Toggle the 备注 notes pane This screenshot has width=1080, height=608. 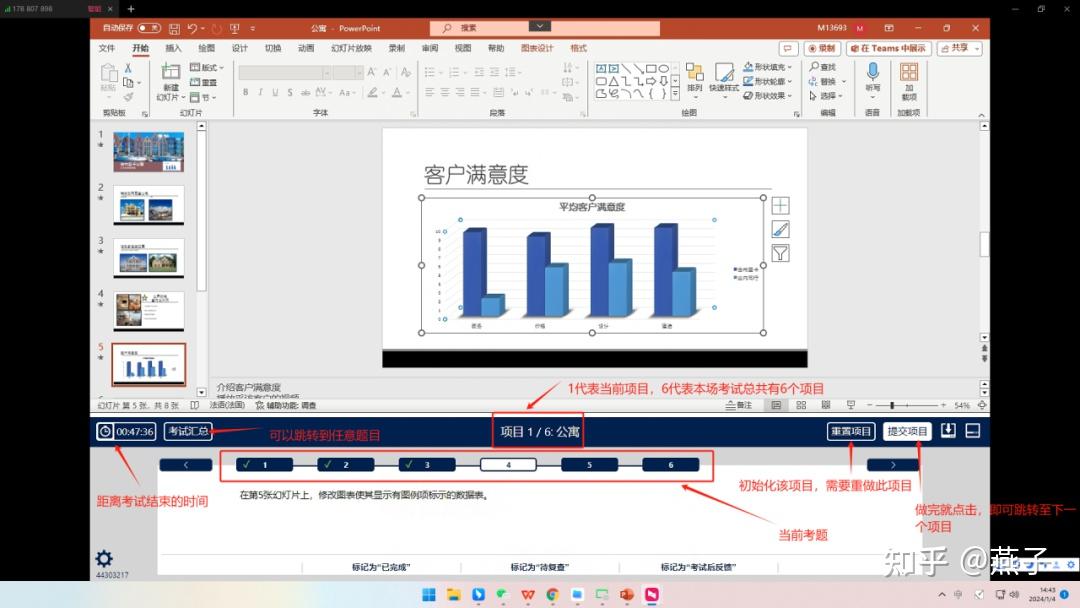coord(738,404)
